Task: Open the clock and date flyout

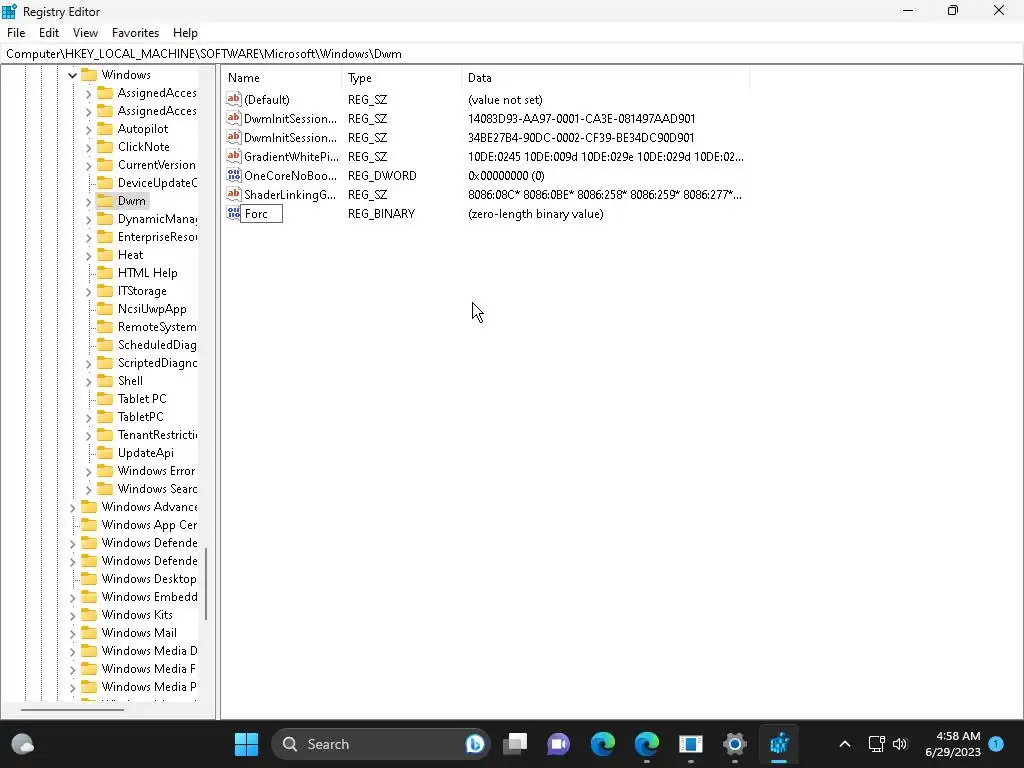Action: [953, 744]
